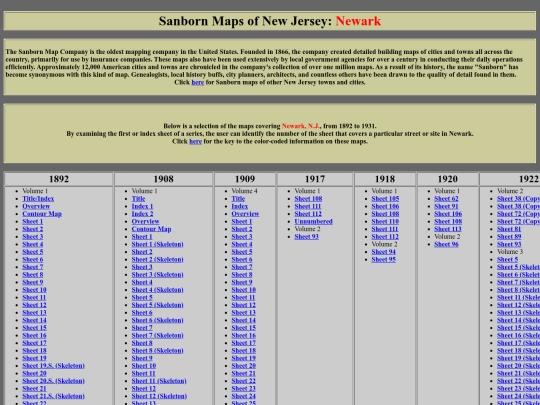Open Sheet 1 in the 1909 column

(x=242, y=221)
